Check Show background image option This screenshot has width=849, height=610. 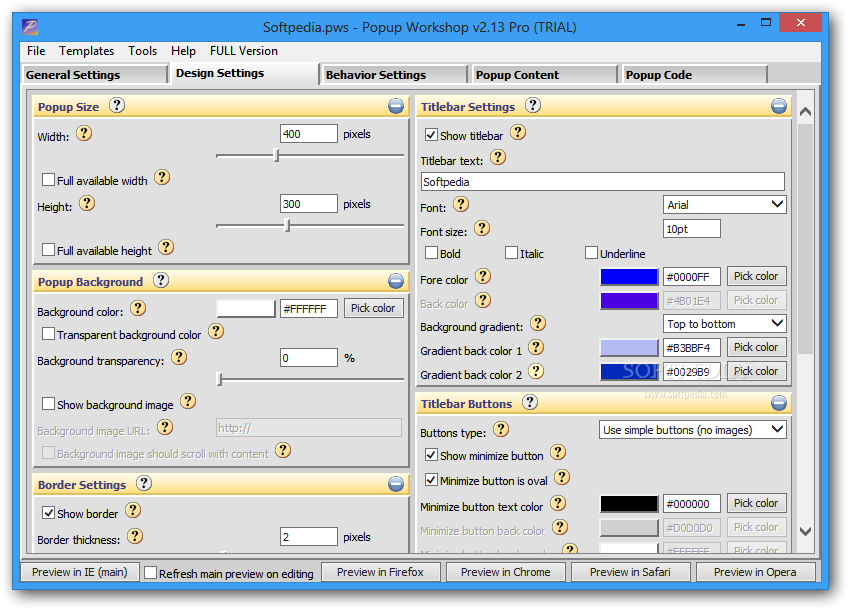click(x=48, y=404)
